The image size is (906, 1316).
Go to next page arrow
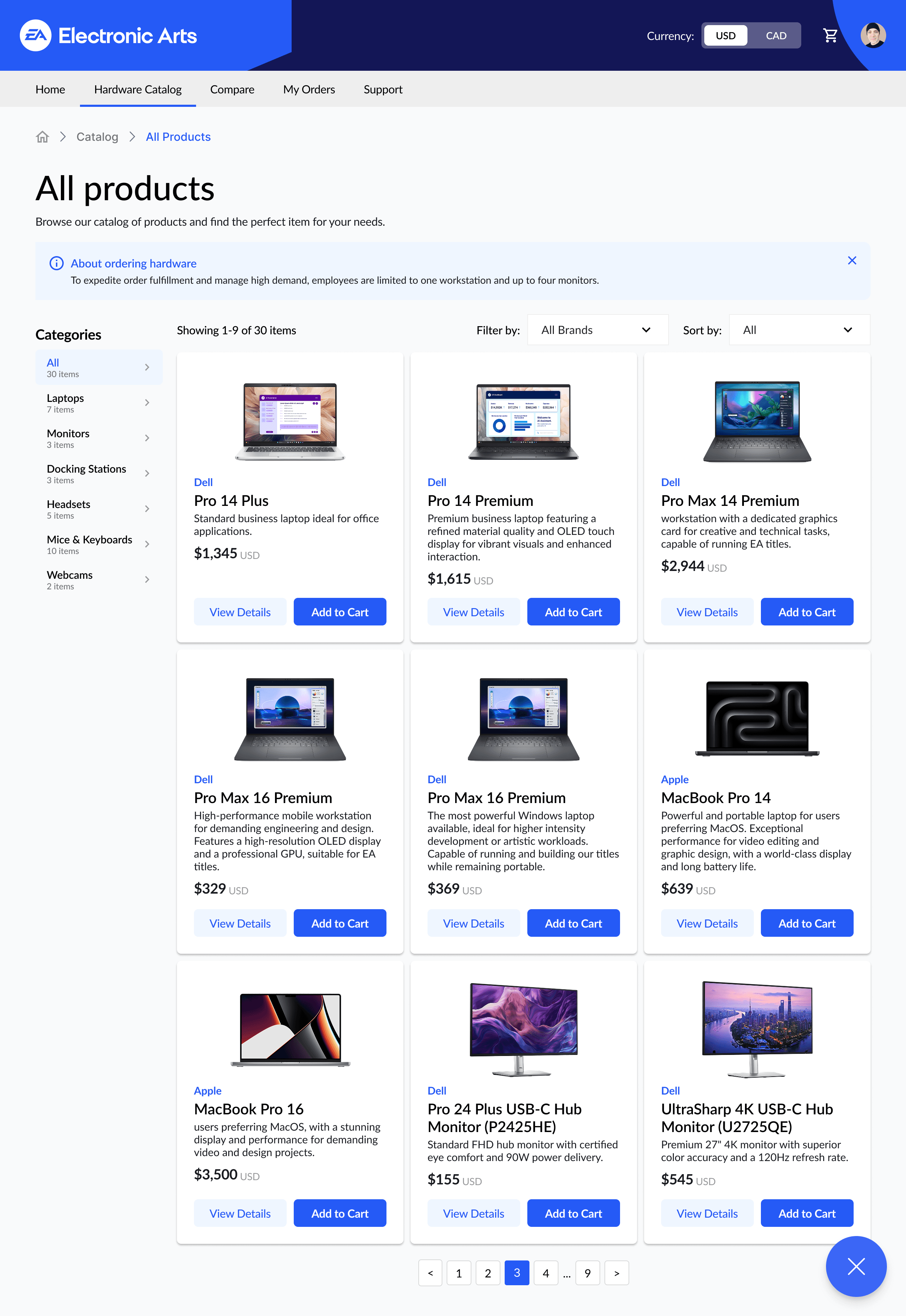(617, 1273)
